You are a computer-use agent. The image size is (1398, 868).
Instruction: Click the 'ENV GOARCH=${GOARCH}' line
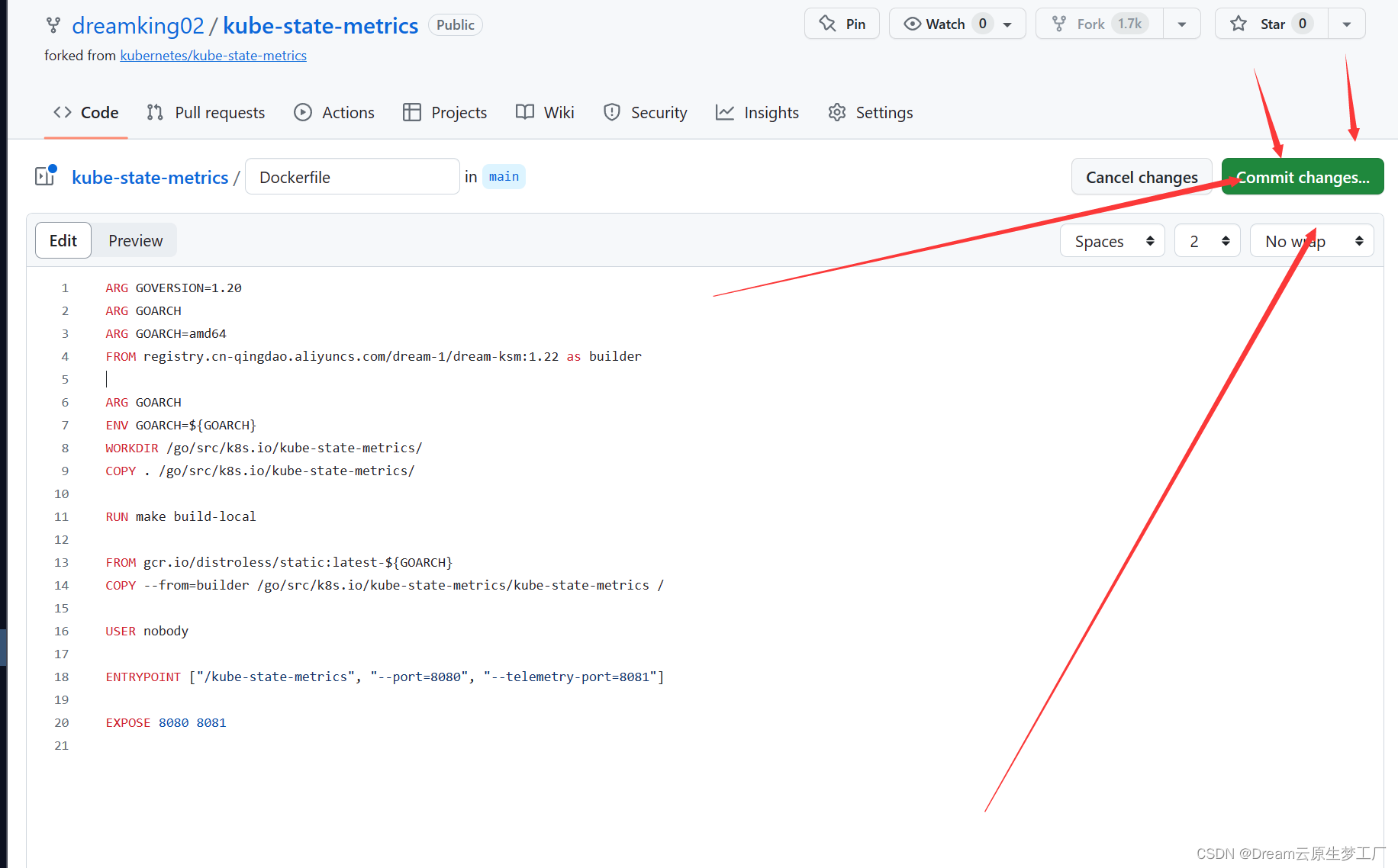(x=181, y=425)
